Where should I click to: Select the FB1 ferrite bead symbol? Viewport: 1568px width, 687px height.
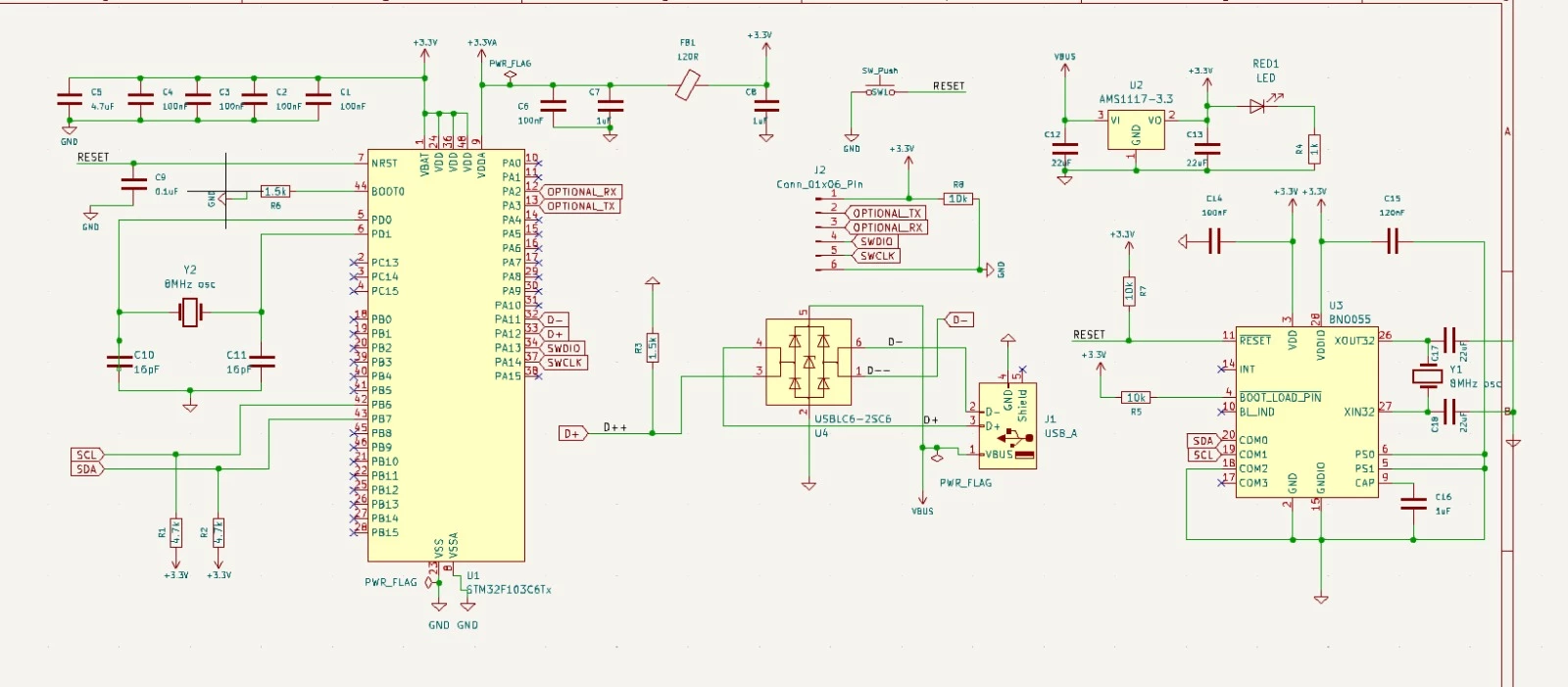pos(688,86)
